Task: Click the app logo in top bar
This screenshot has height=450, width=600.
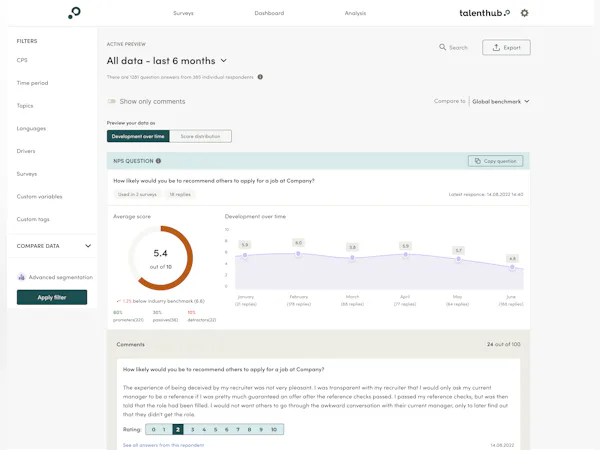Action: (x=74, y=13)
